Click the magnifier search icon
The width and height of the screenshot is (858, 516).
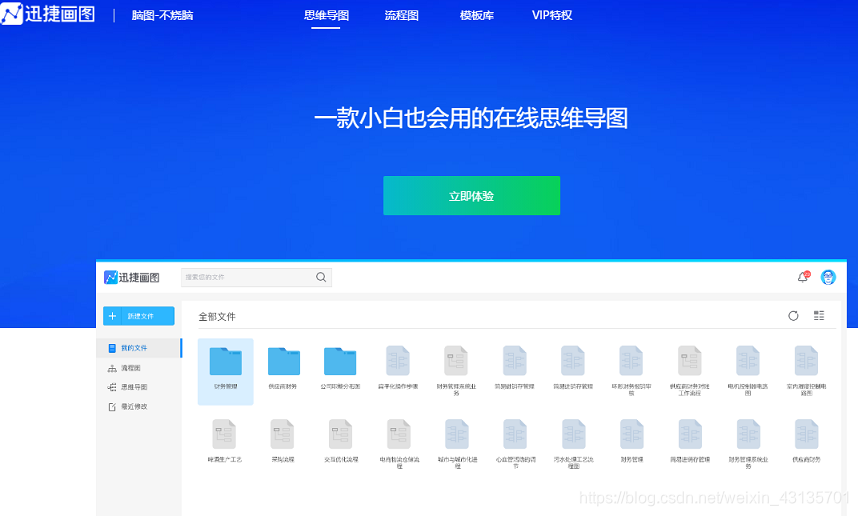(x=321, y=277)
